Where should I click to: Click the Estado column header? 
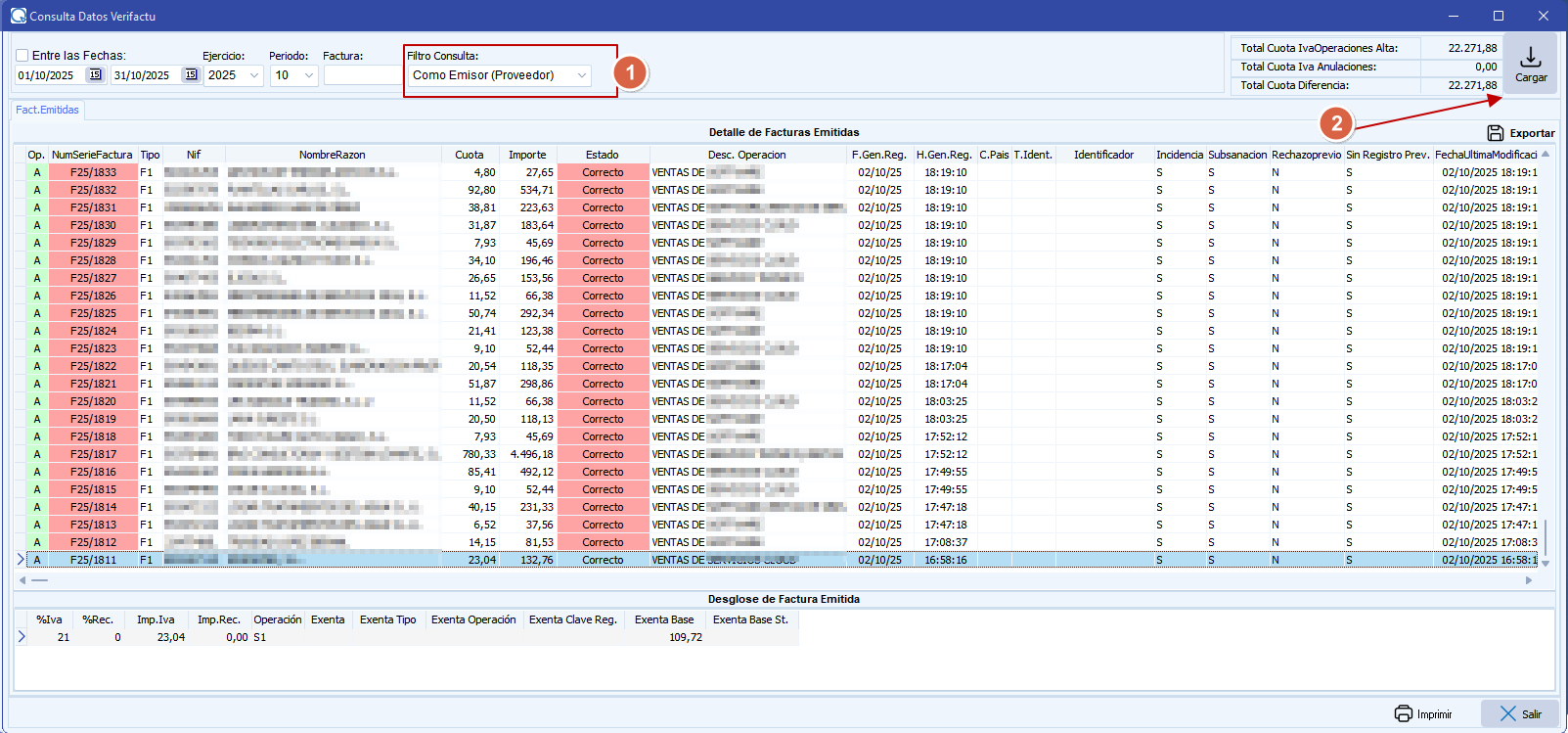pos(602,155)
